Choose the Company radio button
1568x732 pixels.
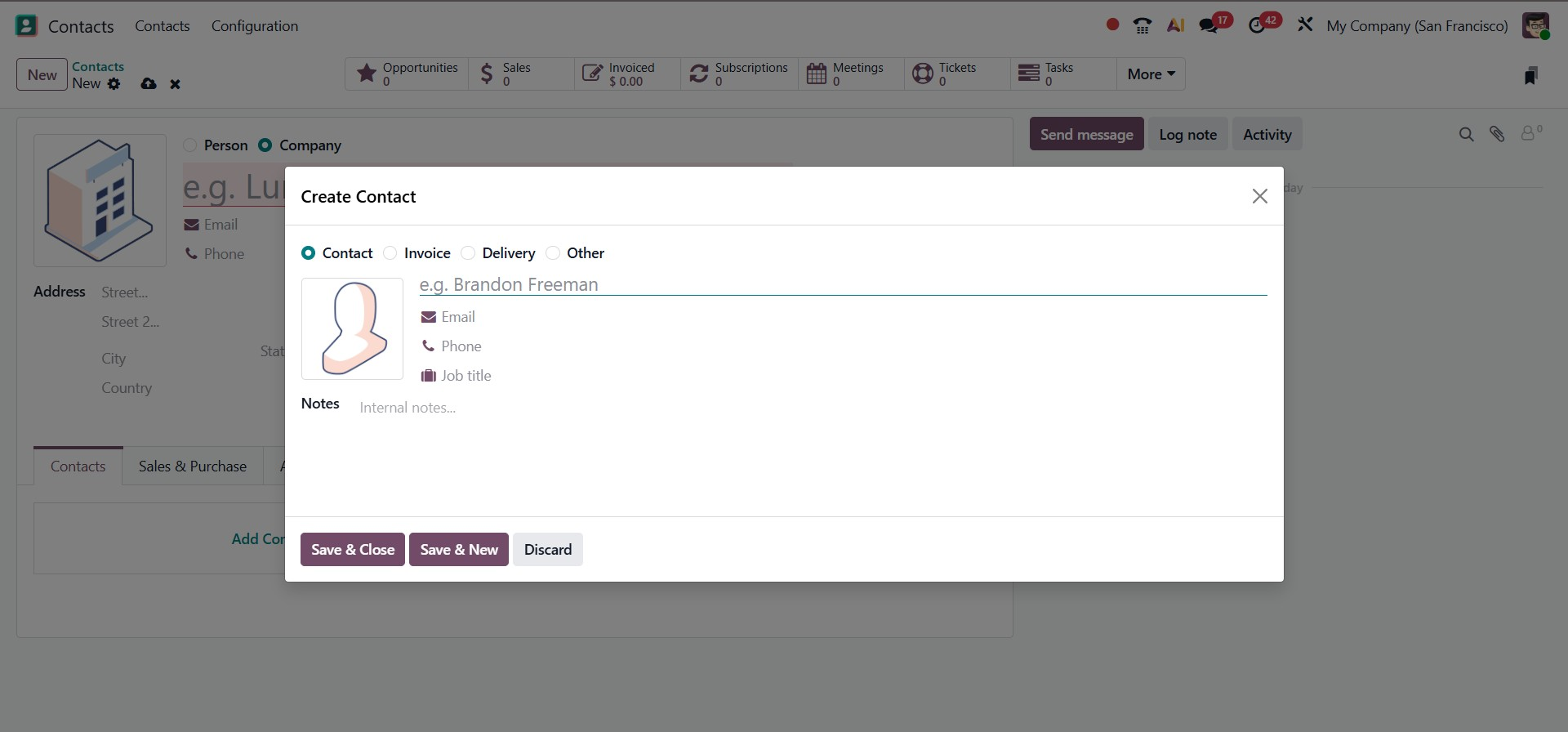265,145
